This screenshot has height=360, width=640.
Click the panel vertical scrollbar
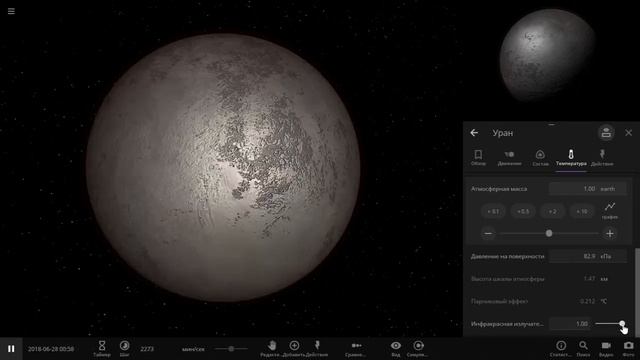[637, 291]
